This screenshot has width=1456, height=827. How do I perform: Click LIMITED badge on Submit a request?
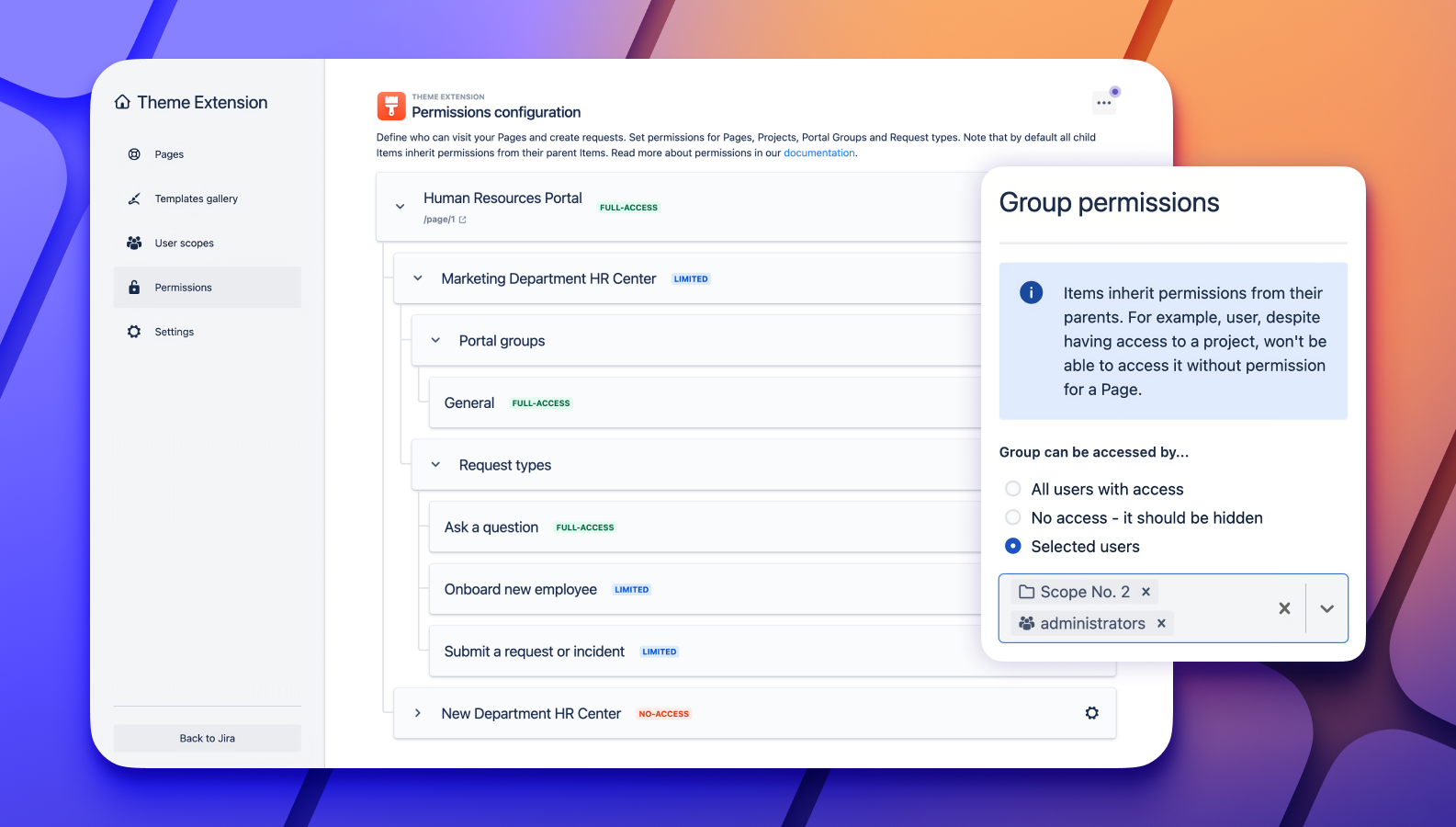point(660,651)
